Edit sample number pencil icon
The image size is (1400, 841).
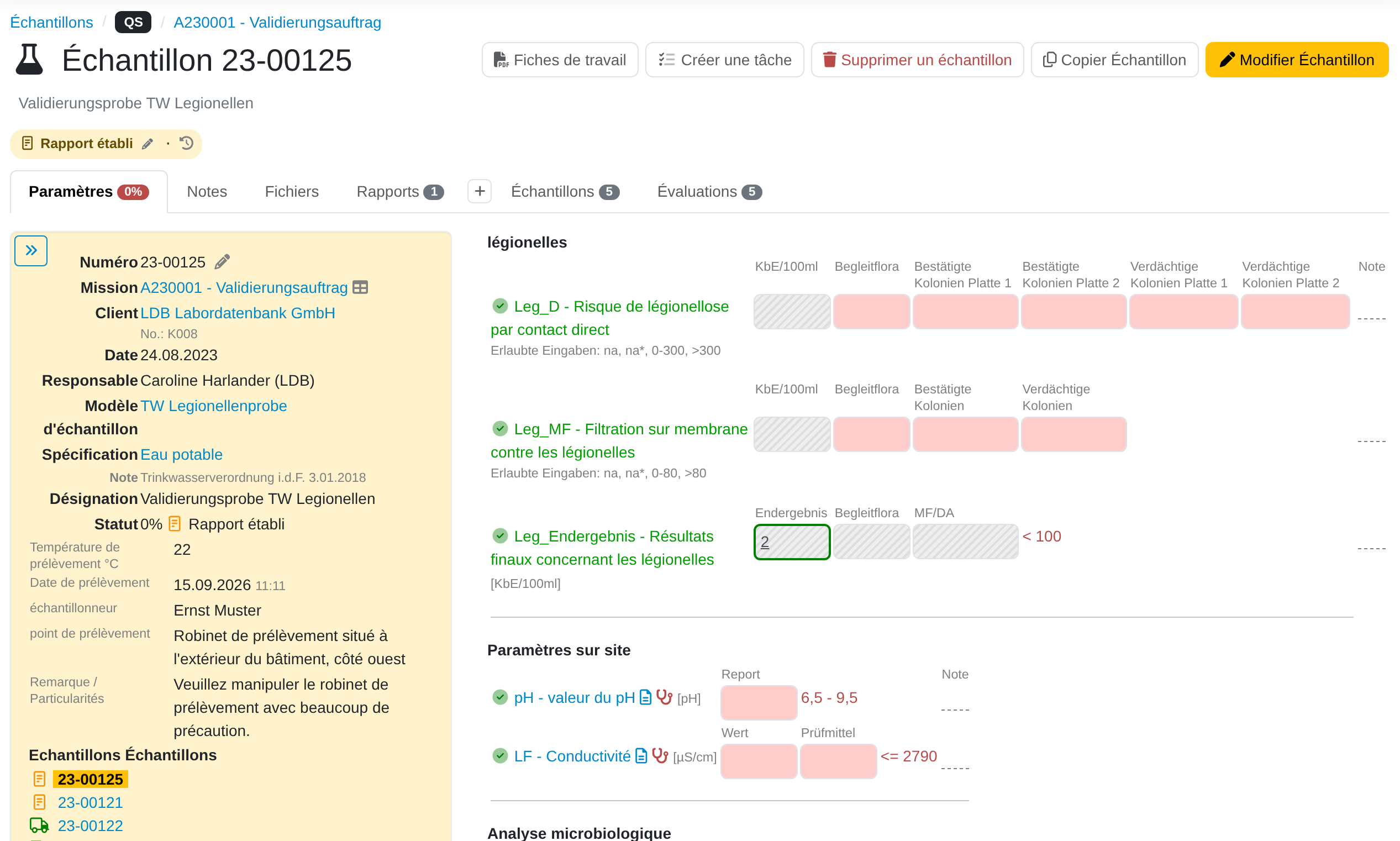[222, 262]
